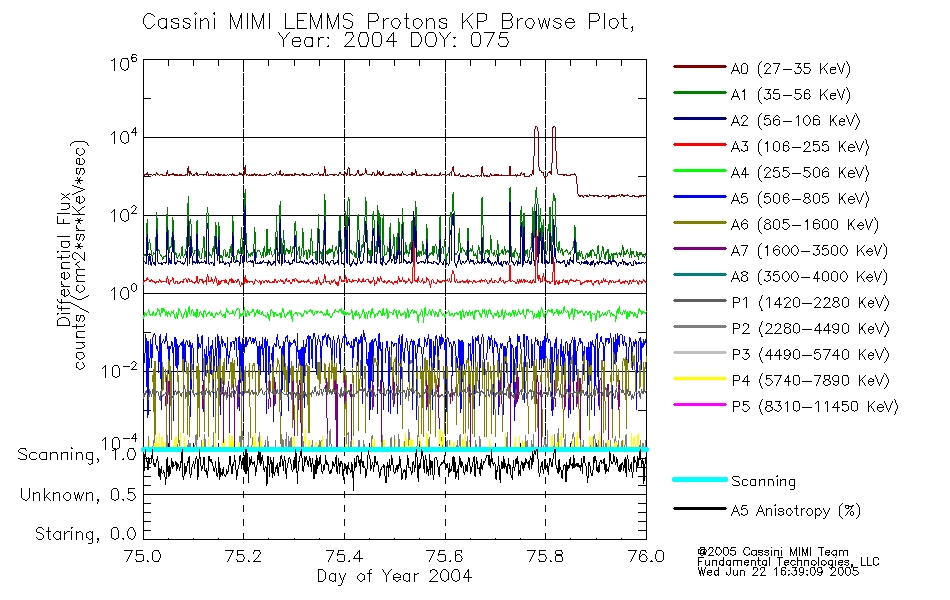Image resolution: width=950 pixels, height=600 pixels.
Task: Click the A2 (56-106 KeV) legend label
Action: [x=795, y=121]
